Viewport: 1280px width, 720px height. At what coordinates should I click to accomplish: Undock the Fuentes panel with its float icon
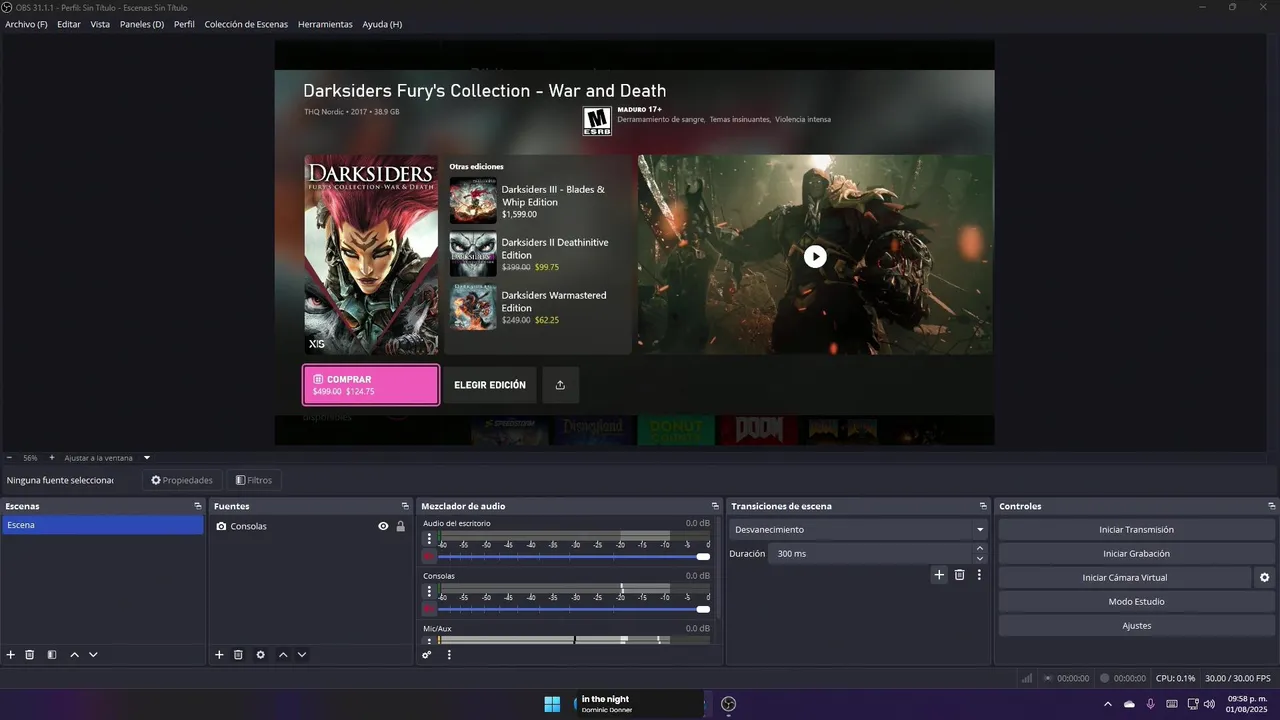(405, 506)
